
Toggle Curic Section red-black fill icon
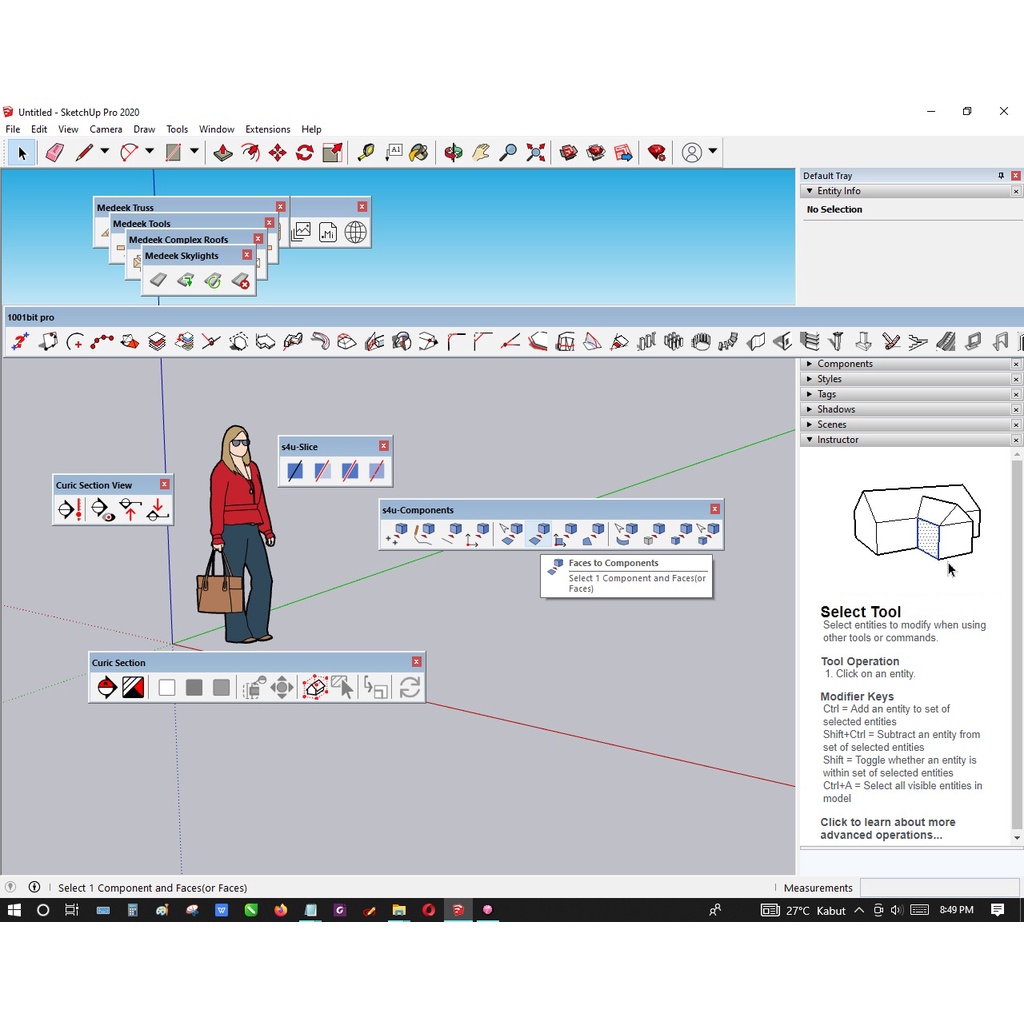[133, 687]
